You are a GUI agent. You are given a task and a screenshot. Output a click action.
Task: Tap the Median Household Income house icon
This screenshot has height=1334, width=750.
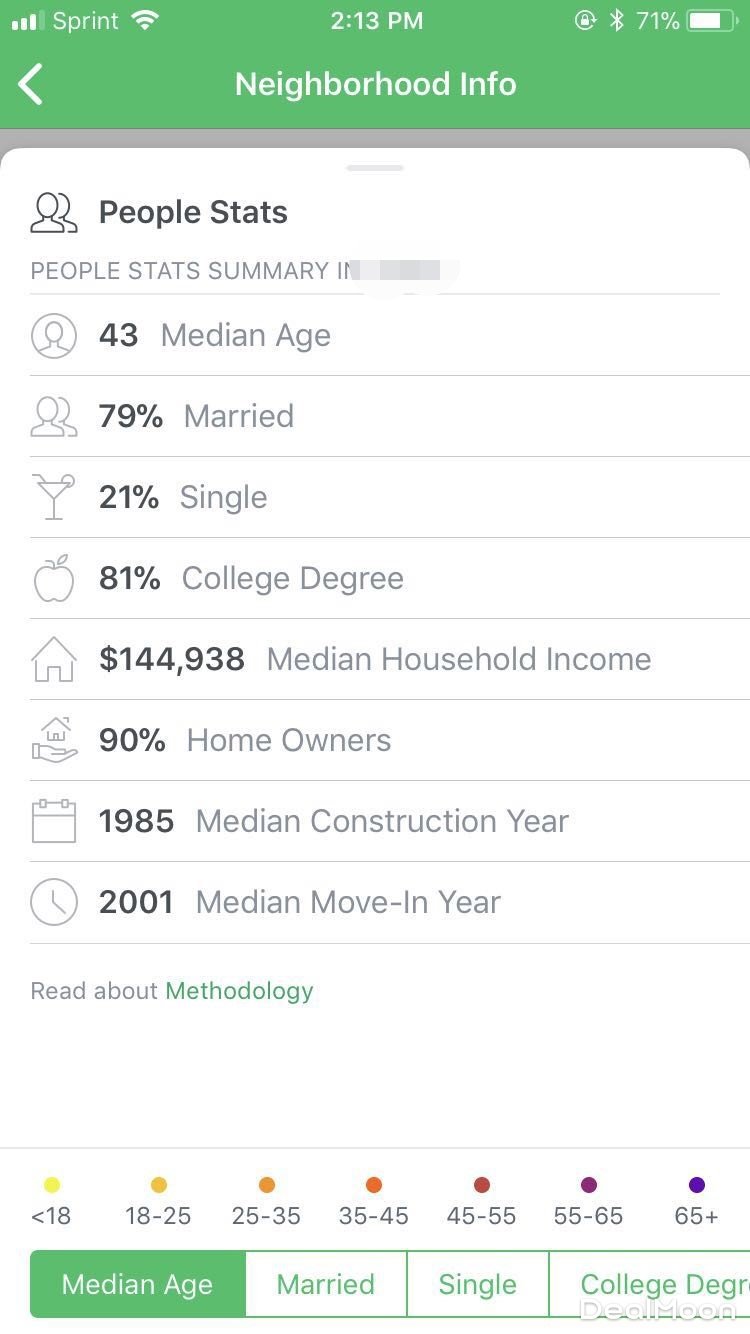click(54, 660)
